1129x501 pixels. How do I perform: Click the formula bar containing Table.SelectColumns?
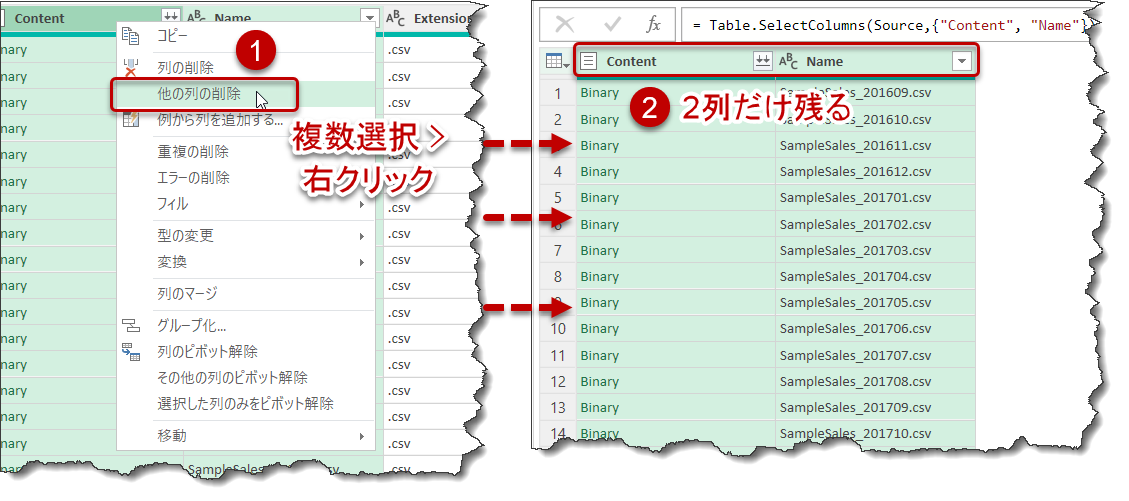point(886,25)
